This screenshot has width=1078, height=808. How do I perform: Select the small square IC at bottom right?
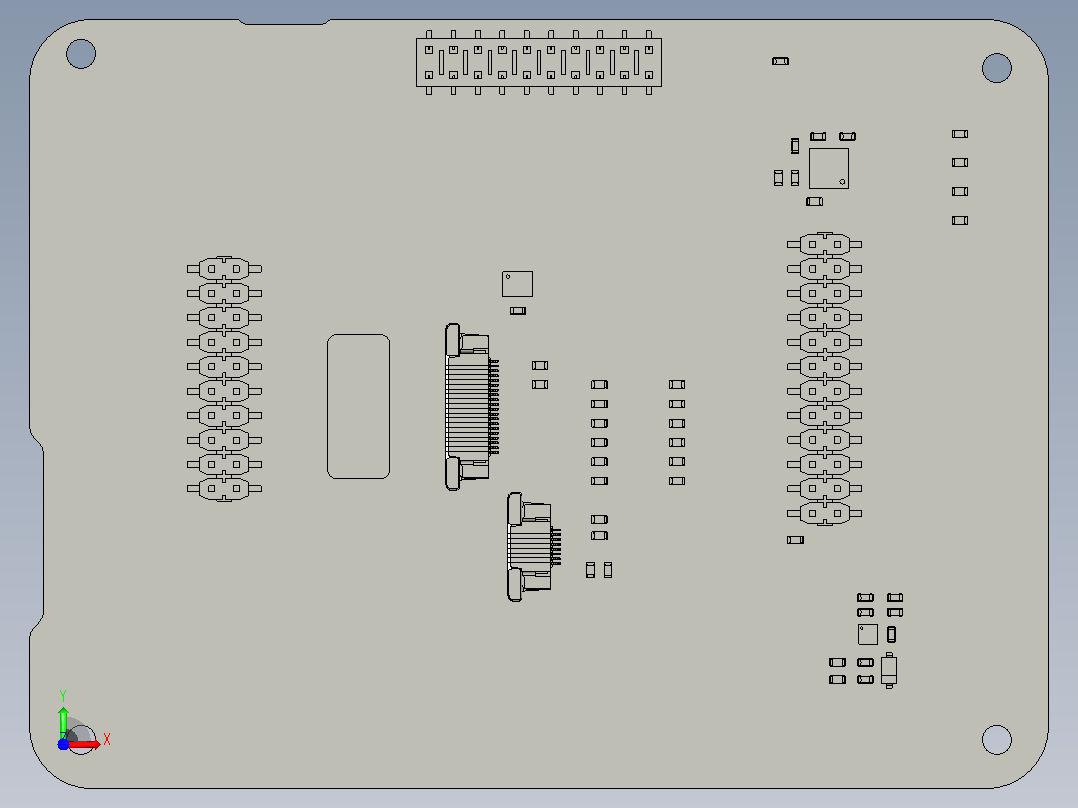(x=868, y=634)
